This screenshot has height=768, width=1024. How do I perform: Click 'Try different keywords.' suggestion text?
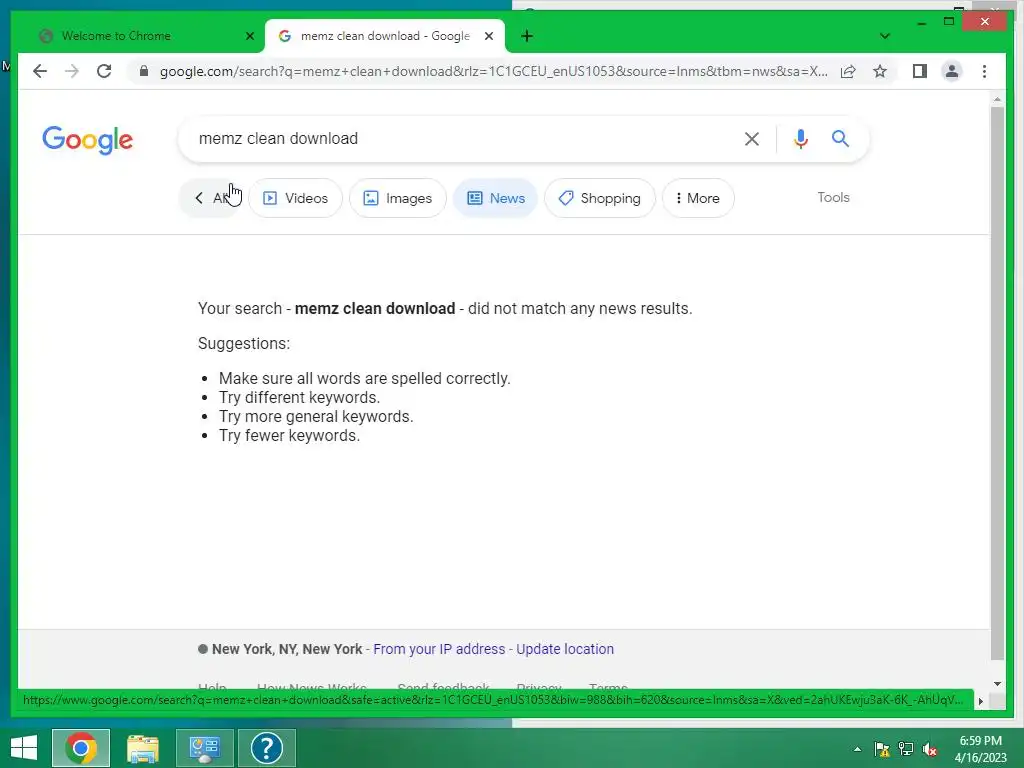pos(299,398)
